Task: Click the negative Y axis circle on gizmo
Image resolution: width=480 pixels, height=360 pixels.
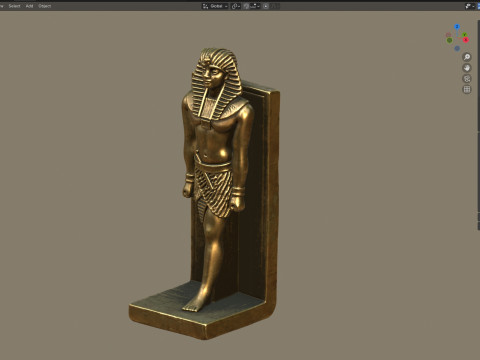Action: point(449,40)
